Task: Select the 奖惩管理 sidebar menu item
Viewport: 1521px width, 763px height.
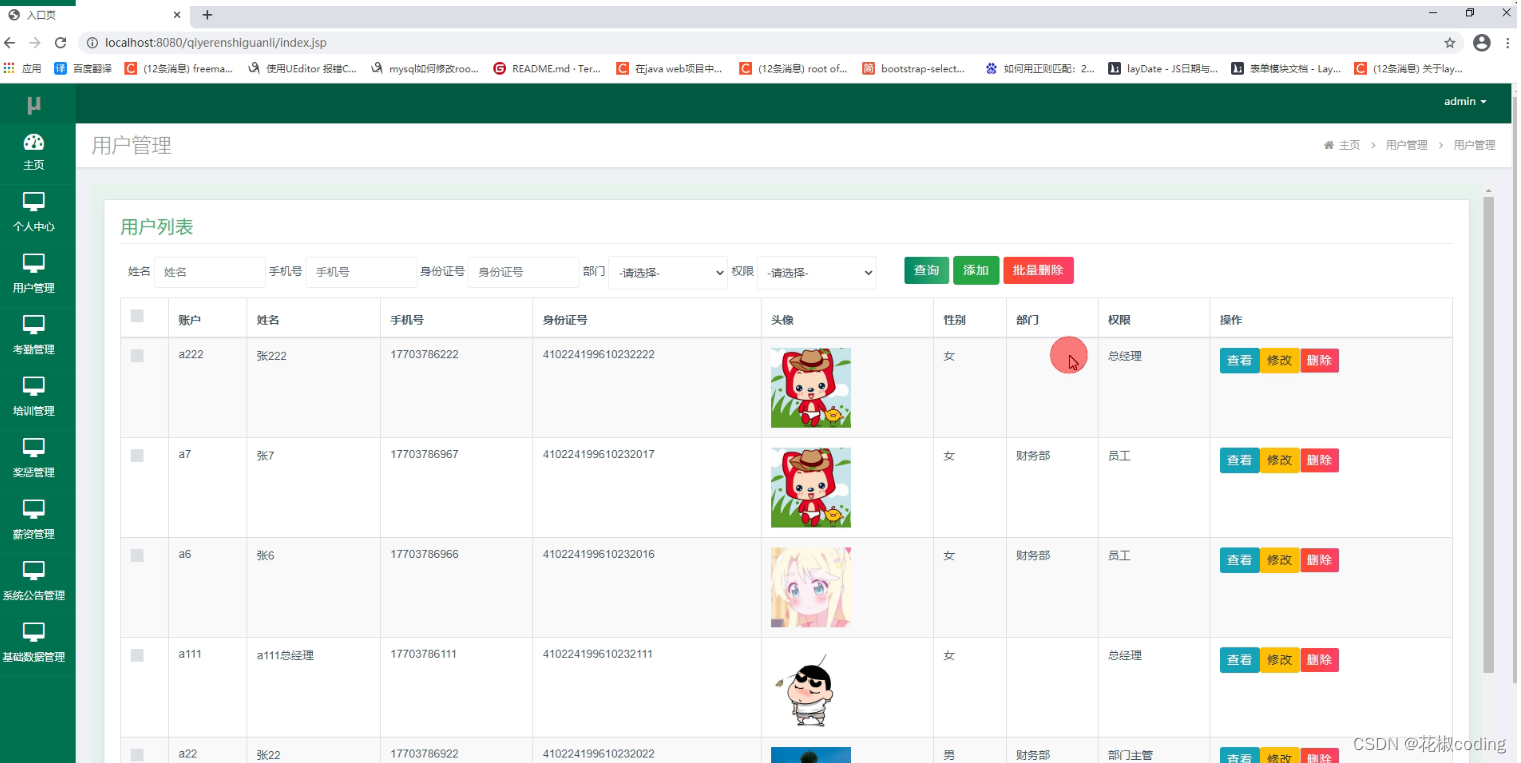Action: (x=36, y=457)
